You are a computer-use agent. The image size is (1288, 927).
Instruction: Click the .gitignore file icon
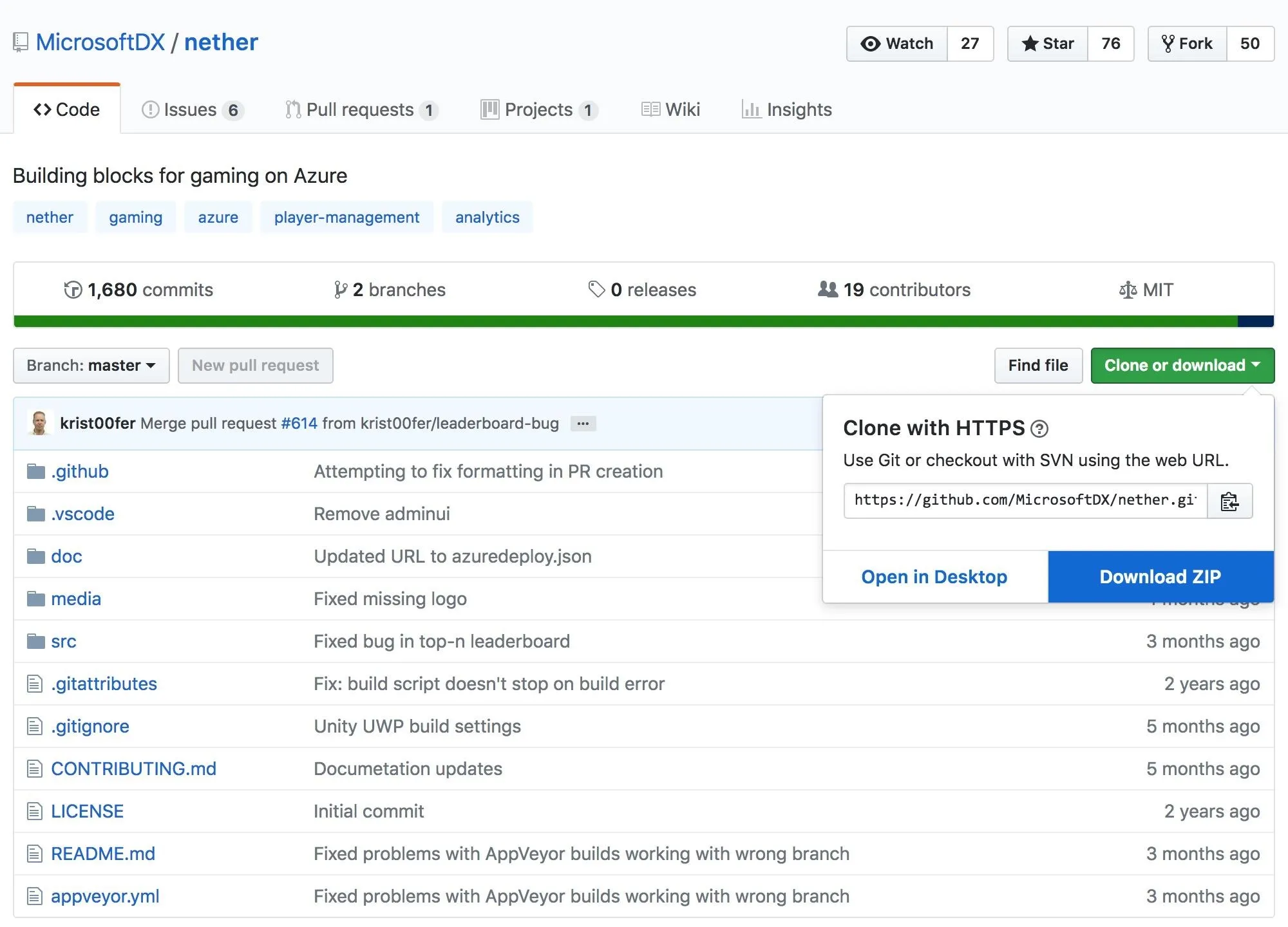point(35,726)
